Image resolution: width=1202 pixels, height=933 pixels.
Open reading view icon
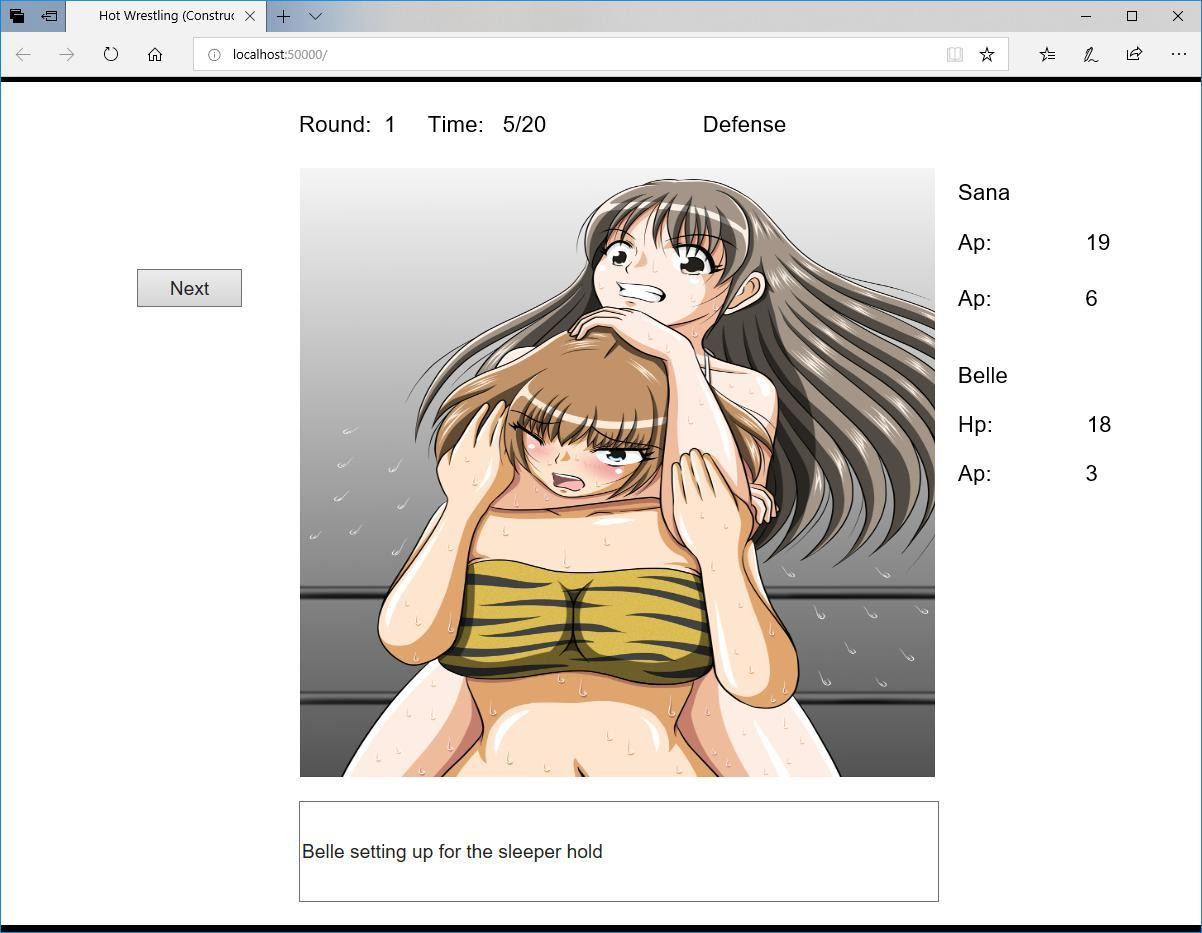tap(955, 54)
